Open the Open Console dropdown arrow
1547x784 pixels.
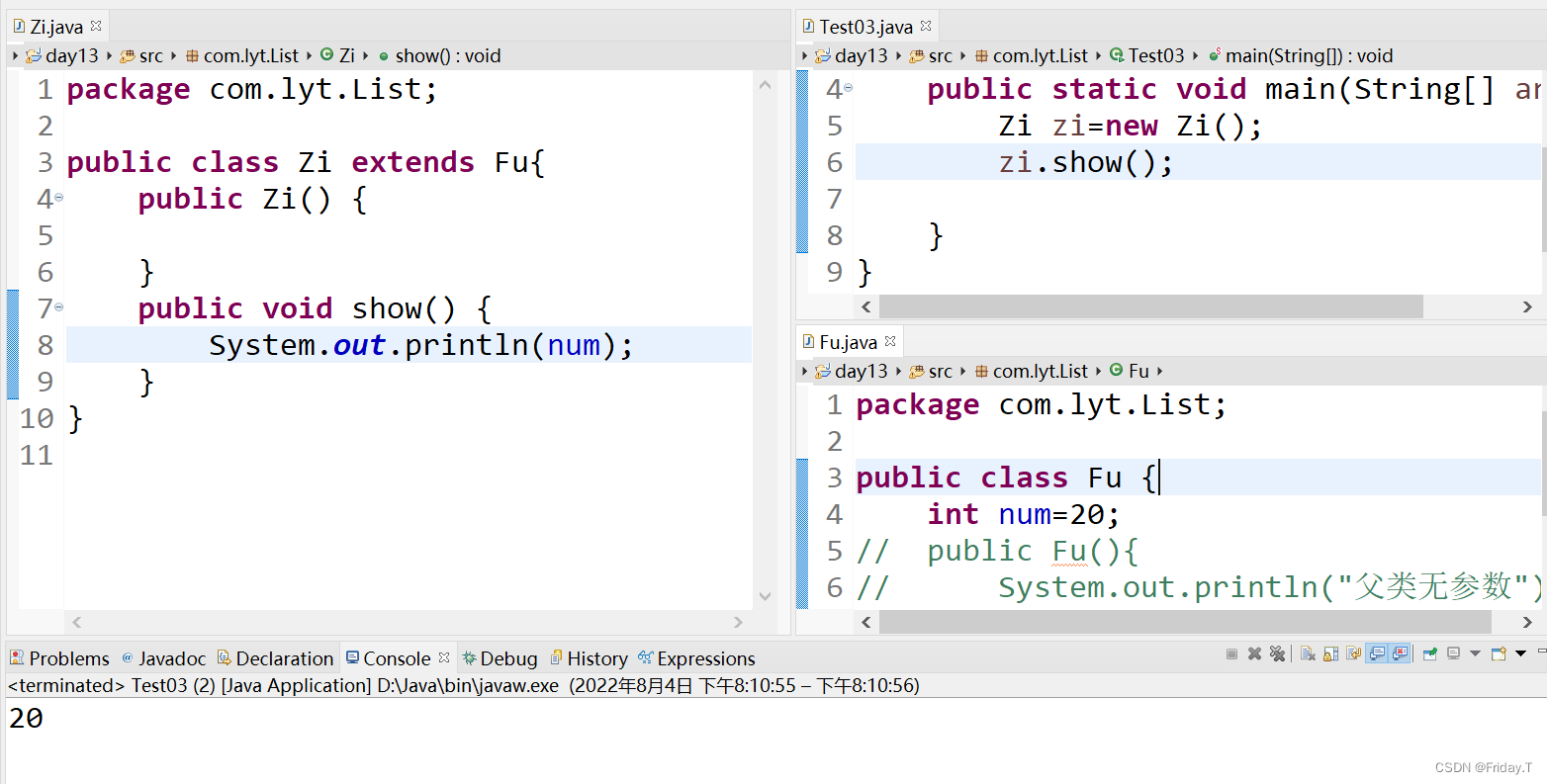(1520, 653)
